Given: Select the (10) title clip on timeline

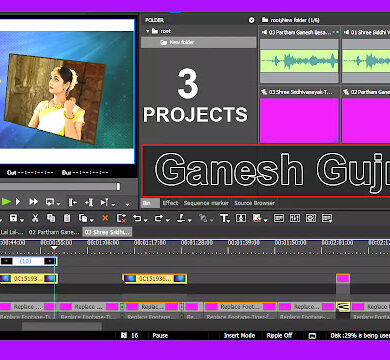Looking at the screenshot, I should pyautogui.click(x=29, y=261).
